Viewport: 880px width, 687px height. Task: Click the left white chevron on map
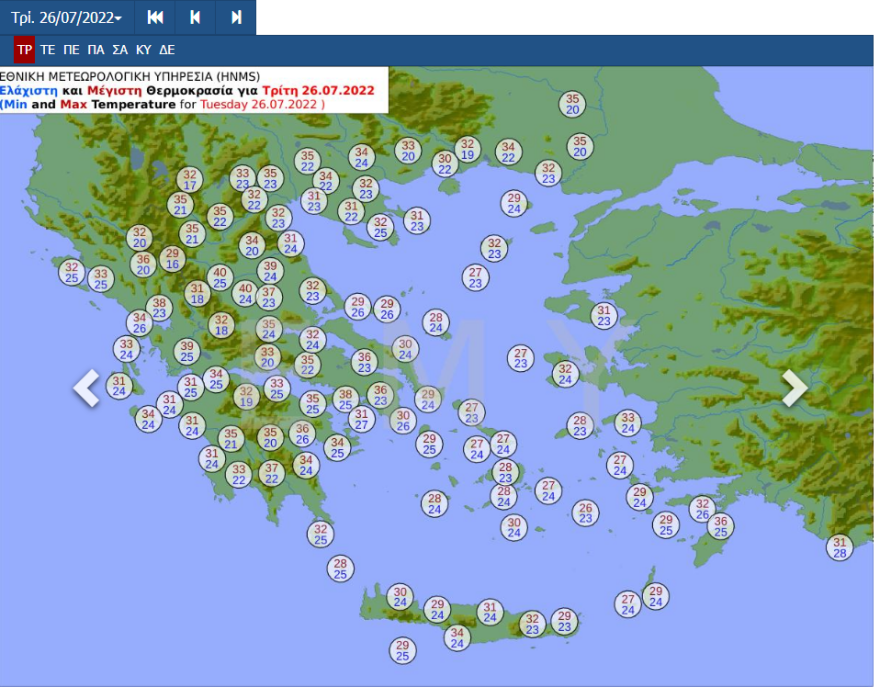pyautogui.click(x=87, y=388)
